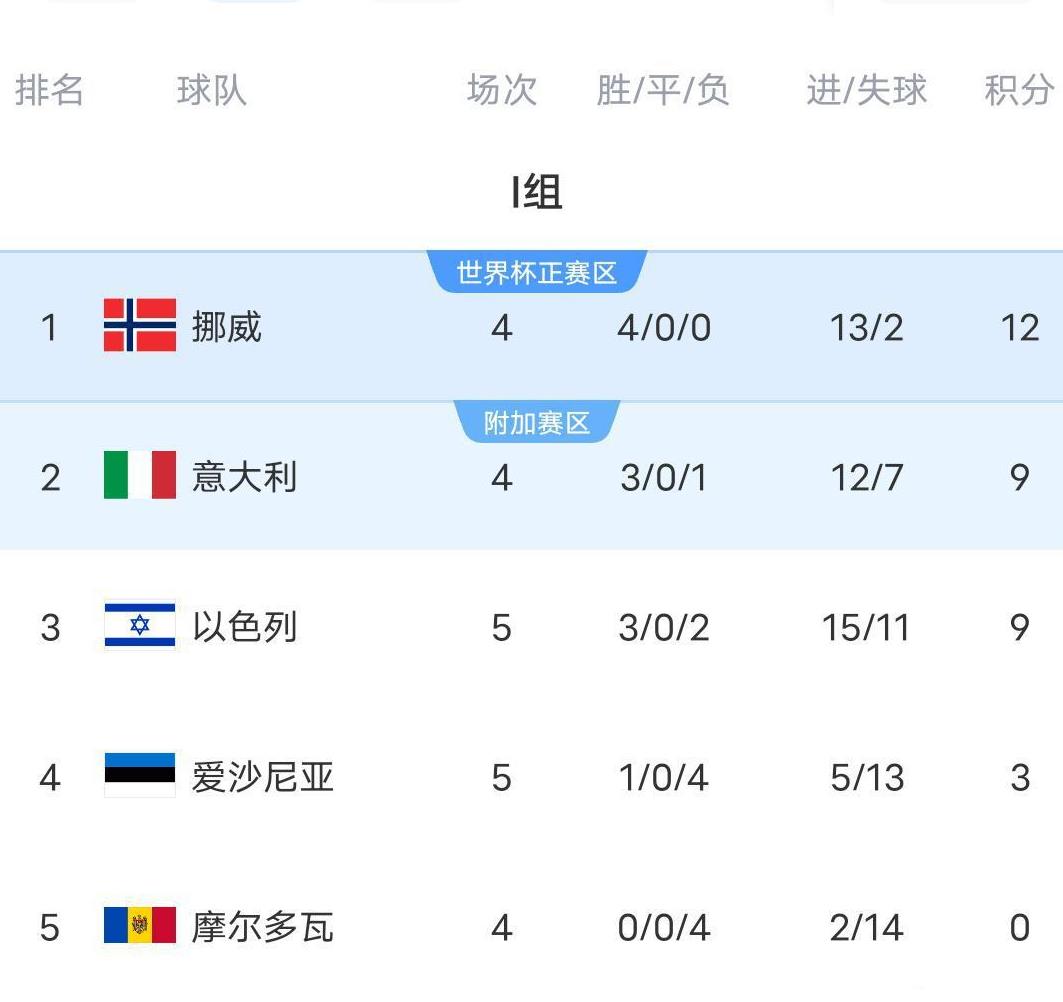1063x1002 pixels.
Task: Select the 以色列 team name
Action: pos(245,628)
